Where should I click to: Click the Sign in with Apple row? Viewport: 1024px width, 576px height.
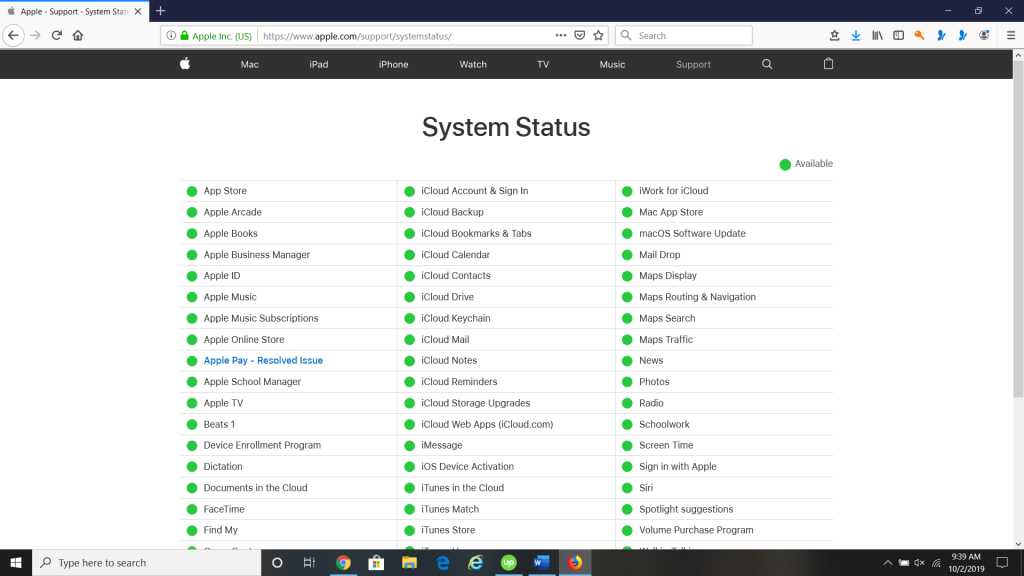coord(724,466)
